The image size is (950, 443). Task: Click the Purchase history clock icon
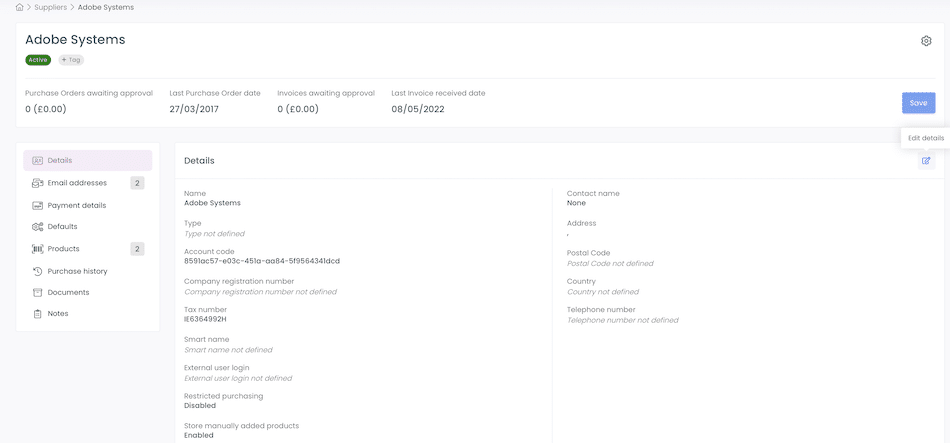tap(38, 271)
